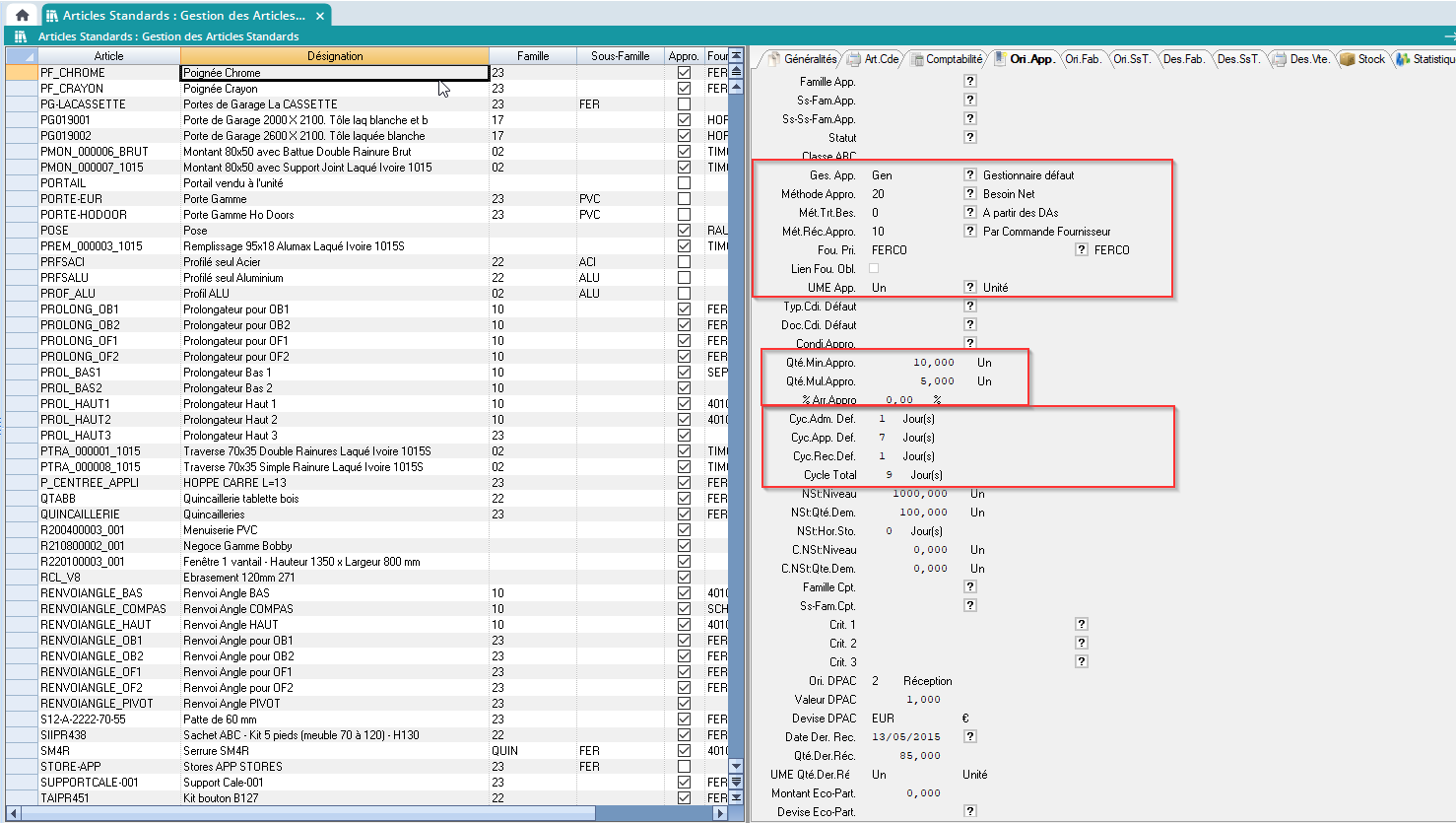The width and height of the screenshot is (1456, 823).
Task: Open date picker for Date Der. Rec.
Action: click(970, 736)
